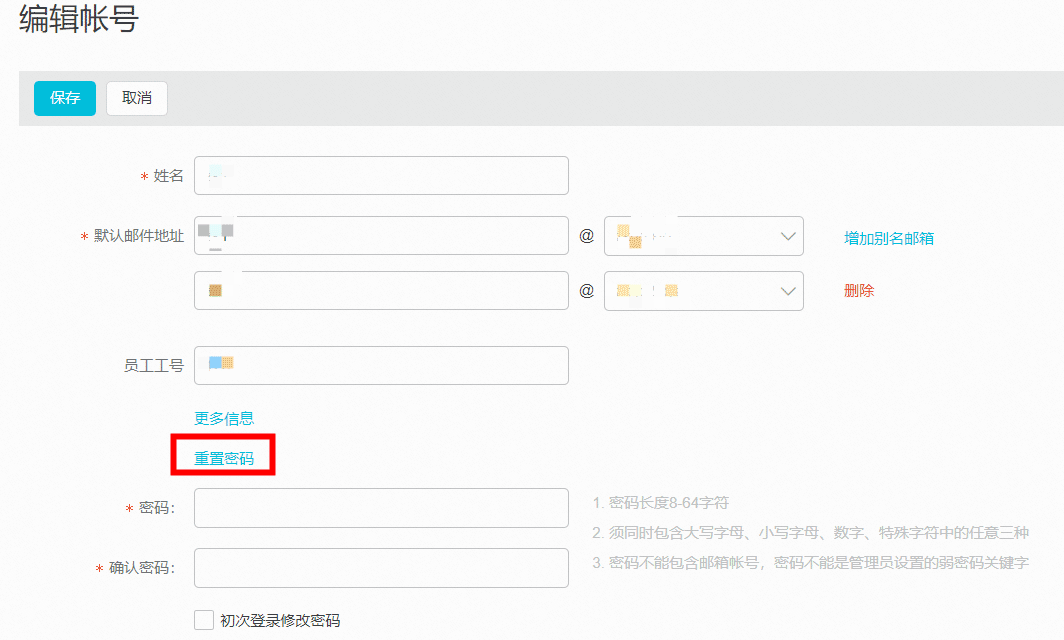Focus the 姓名 input field
This screenshot has height=640, width=1064.
coord(381,176)
